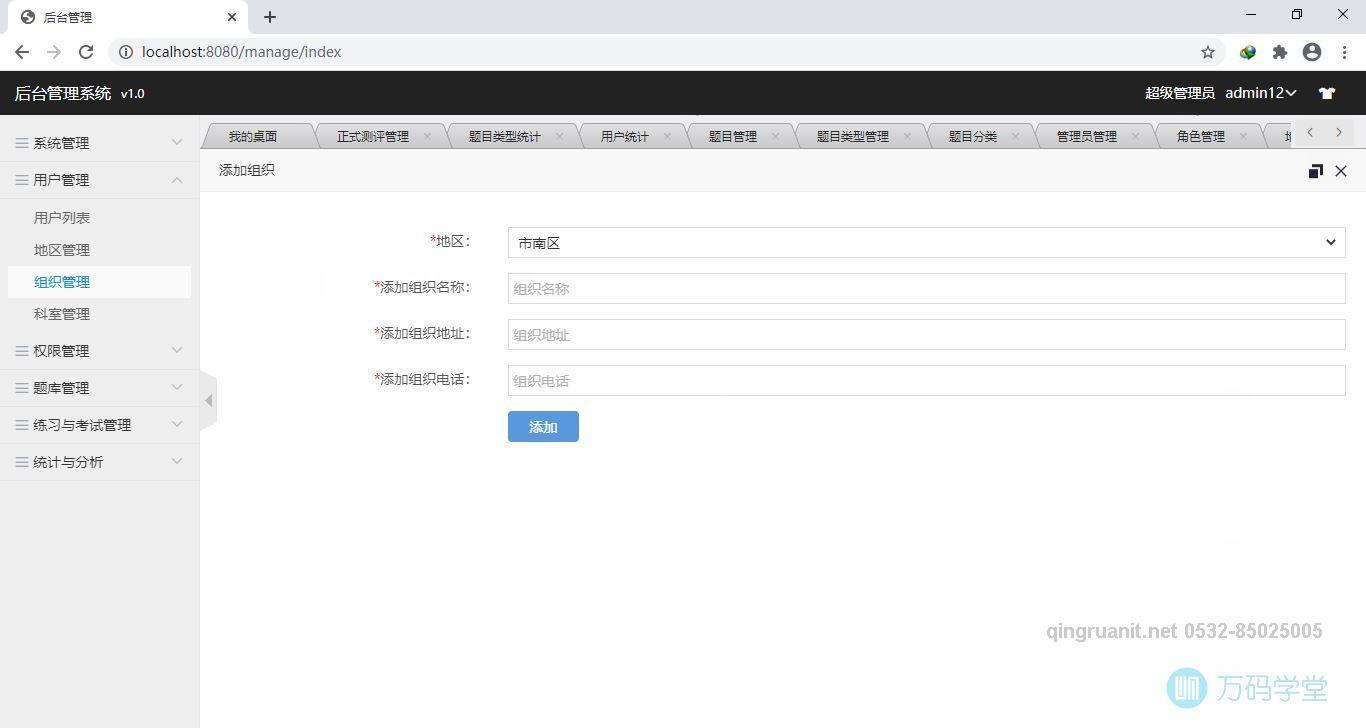1366x728 pixels.
Task: Maximize the 添加组织 panel via its restore icon
Action: coord(1316,170)
